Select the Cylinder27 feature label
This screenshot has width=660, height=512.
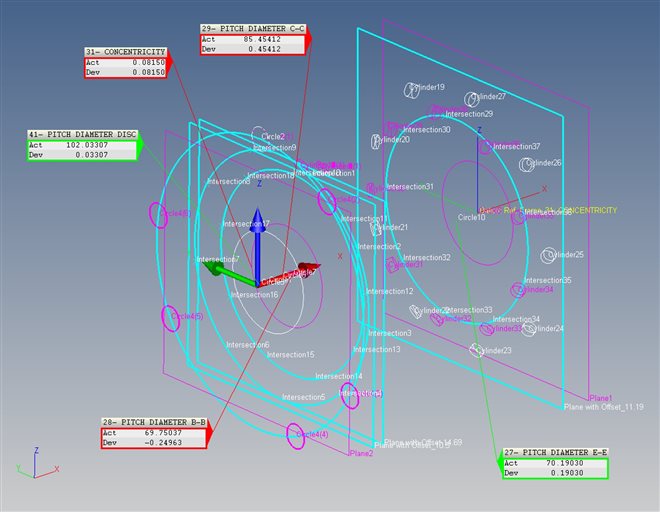pyautogui.click(x=487, y=97)
